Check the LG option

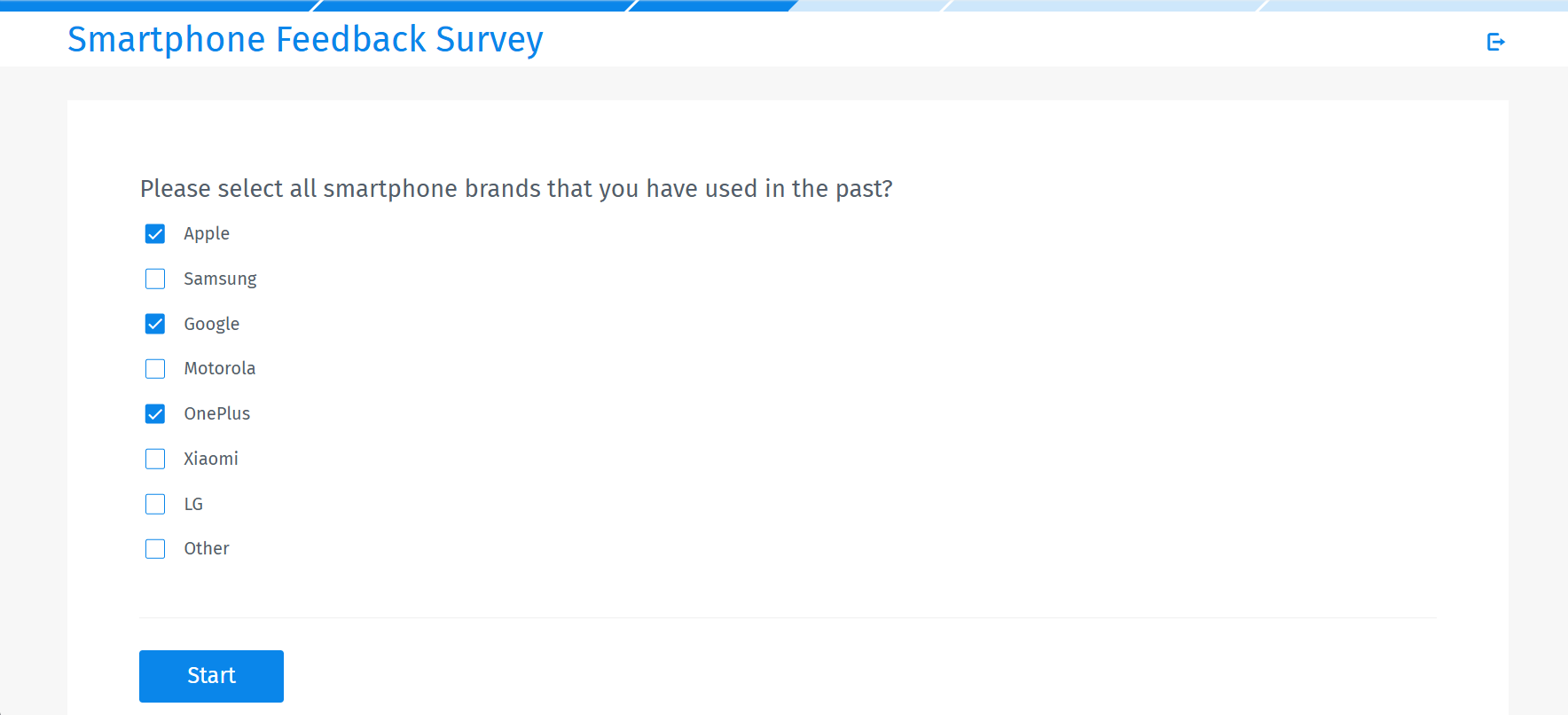tap(155, 503)
